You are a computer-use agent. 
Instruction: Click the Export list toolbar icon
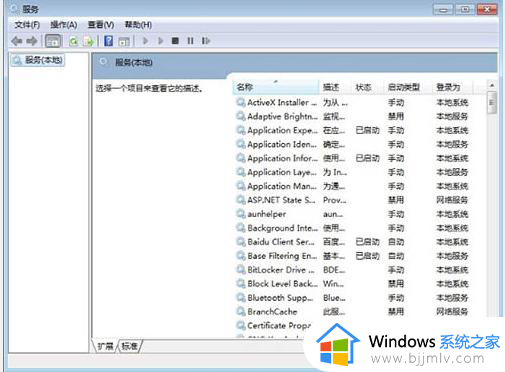pyautogui.click(x=89, y=41)
